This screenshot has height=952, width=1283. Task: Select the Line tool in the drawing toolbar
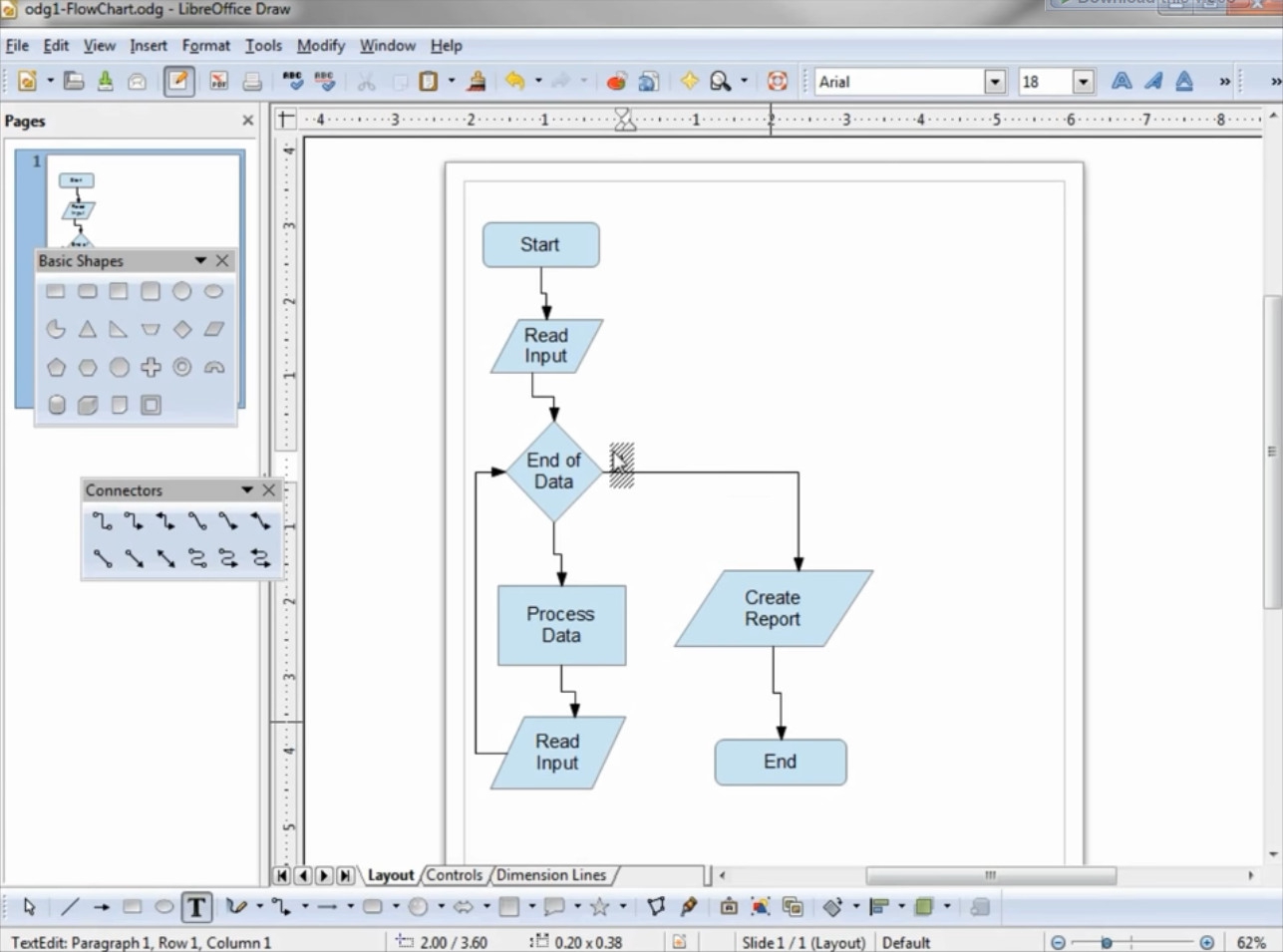pyautogui.click(x=69, y=907)
